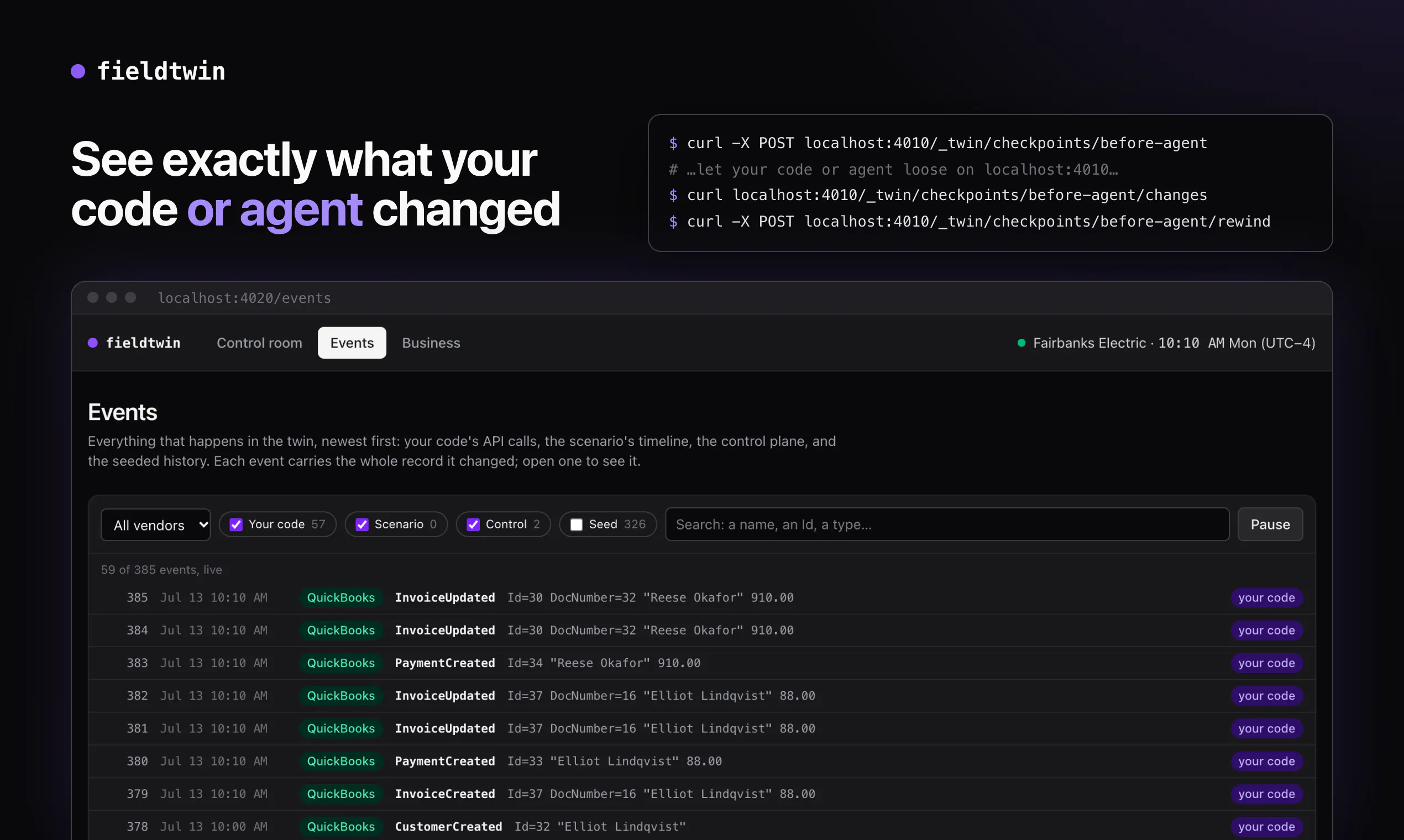Open event 383 PaymentCreated row

702,663
